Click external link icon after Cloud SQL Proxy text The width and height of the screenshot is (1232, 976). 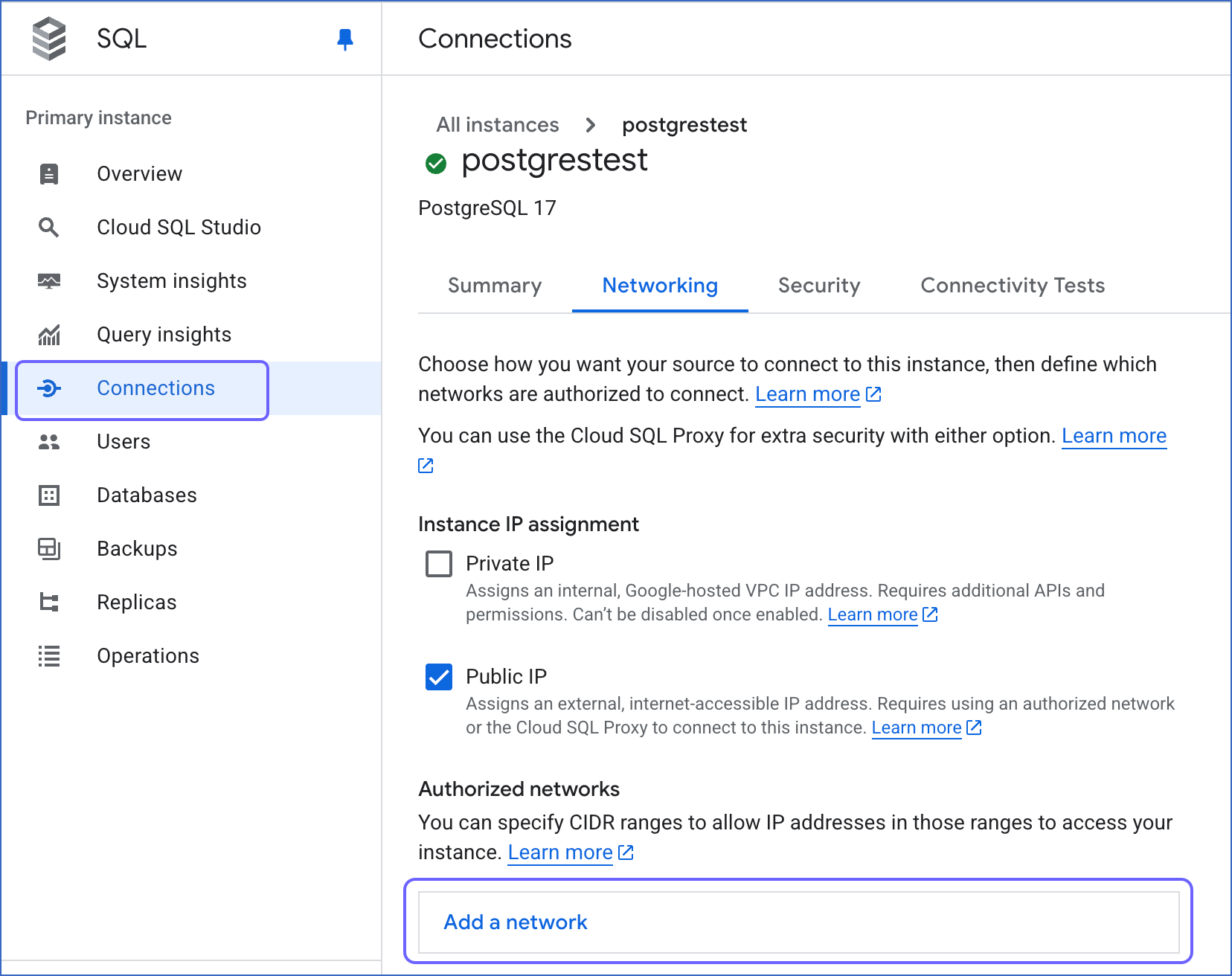tap(426, 466)
